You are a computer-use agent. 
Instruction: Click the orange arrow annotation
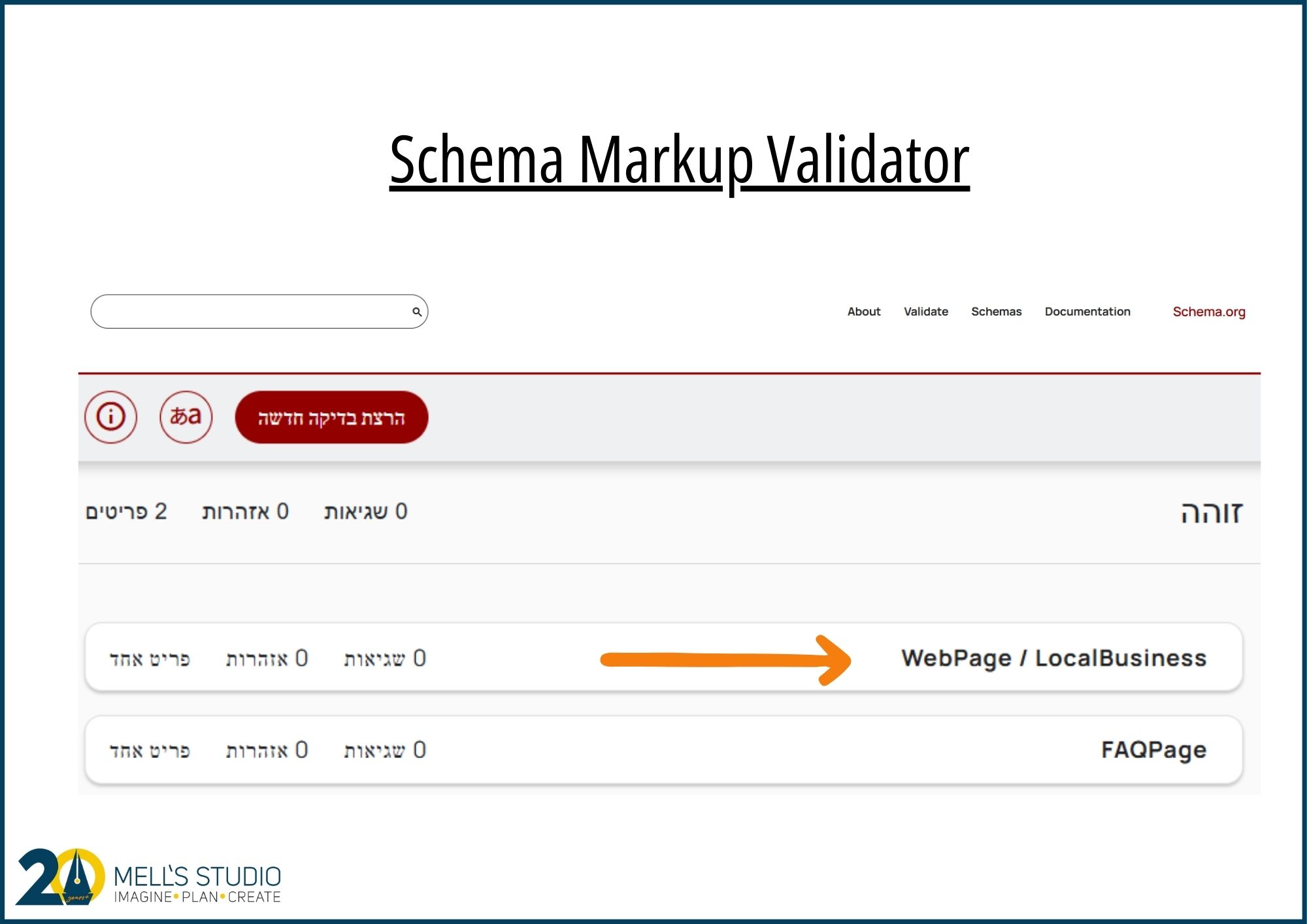(x=725, y=660)
